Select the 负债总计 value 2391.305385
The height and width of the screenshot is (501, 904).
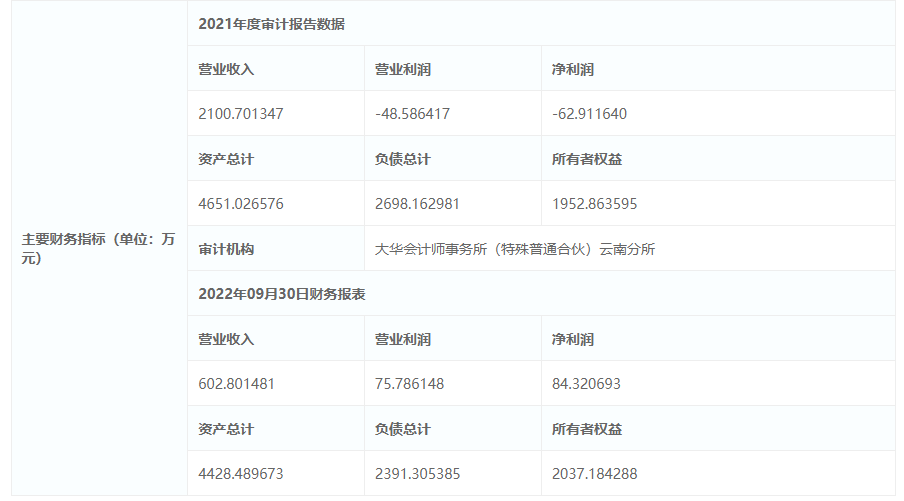coord(417,474)
